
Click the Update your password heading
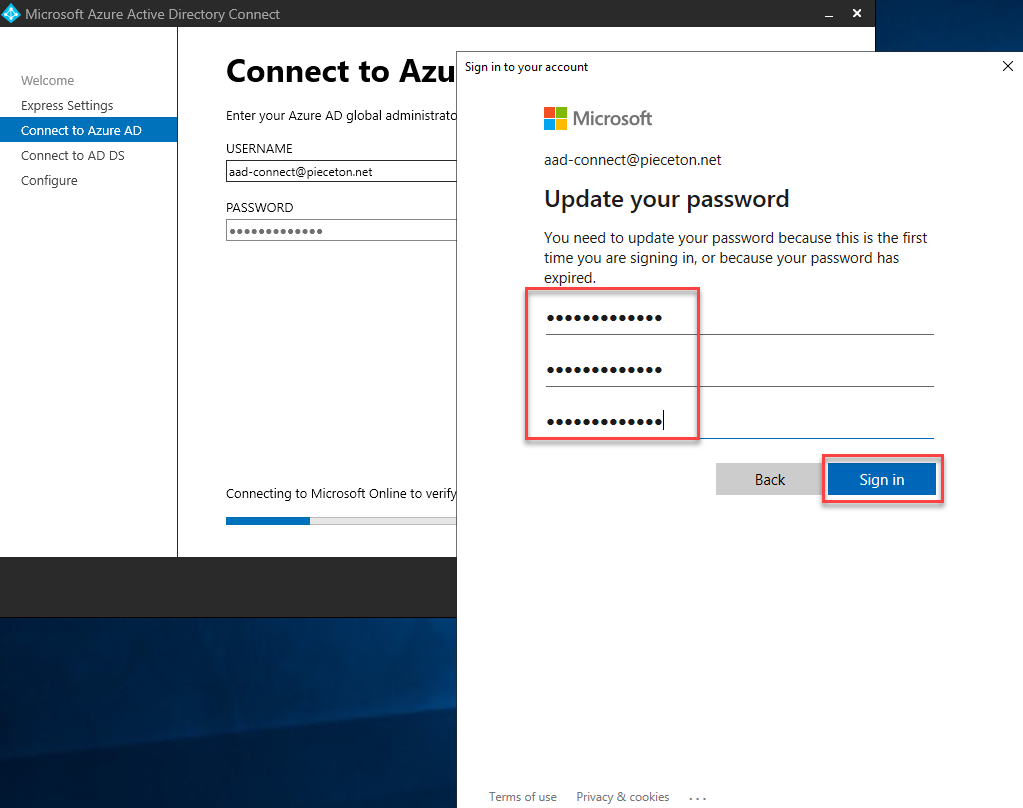[666, 199]
